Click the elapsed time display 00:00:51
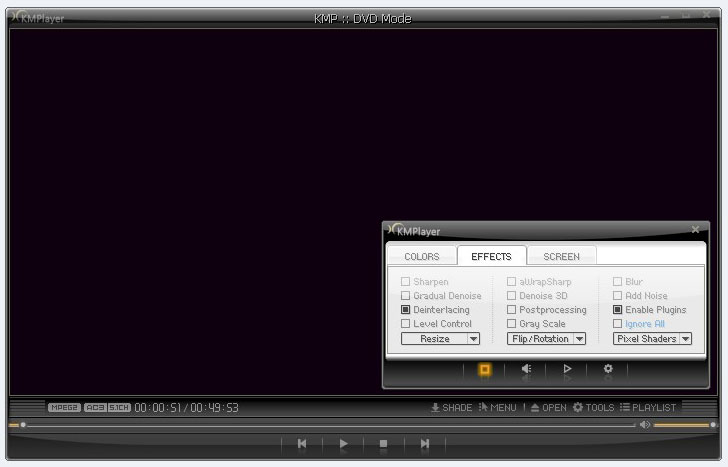The image size is (728, 467). 157,408
